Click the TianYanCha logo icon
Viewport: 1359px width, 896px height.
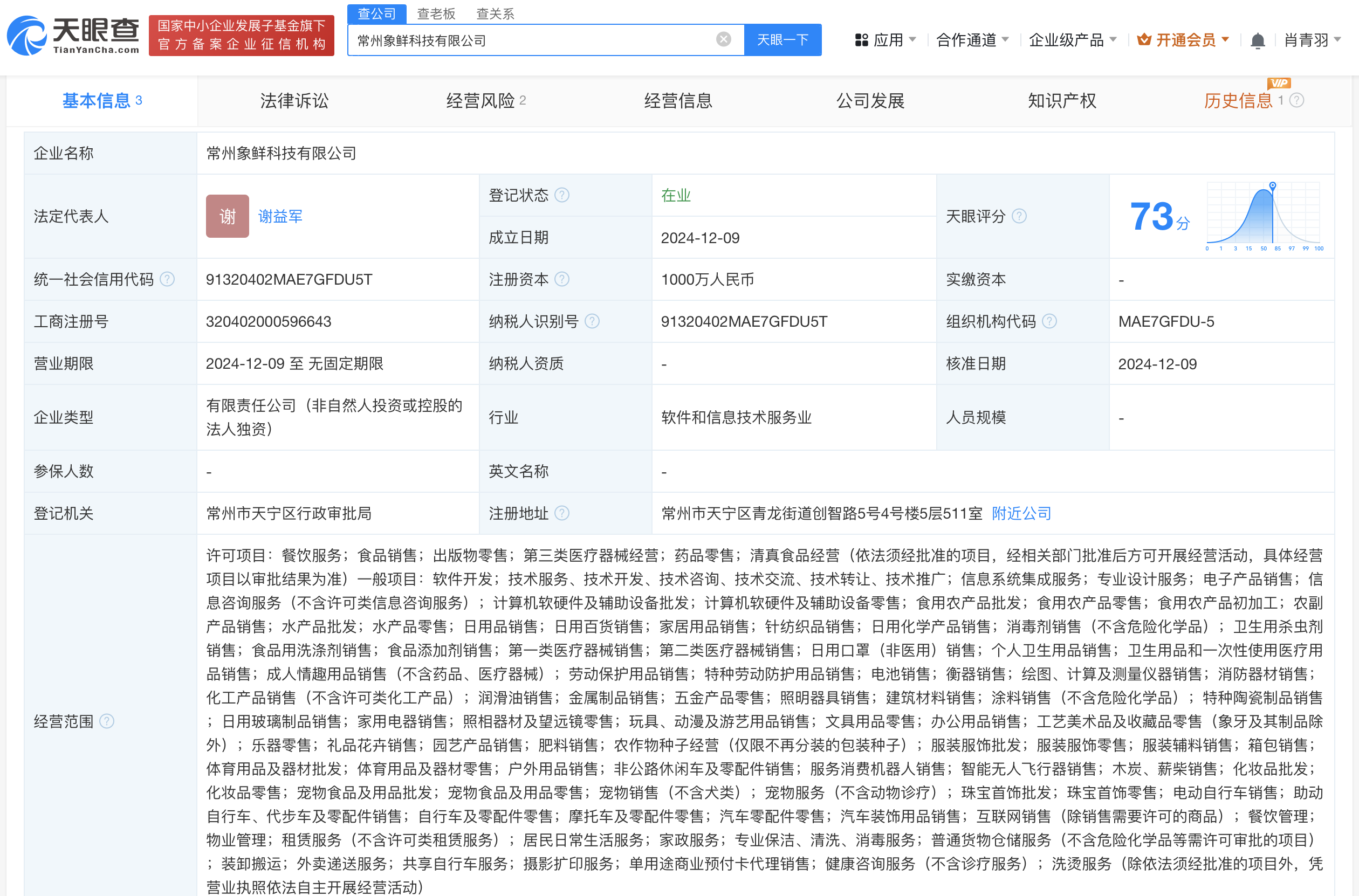point(27,36)
